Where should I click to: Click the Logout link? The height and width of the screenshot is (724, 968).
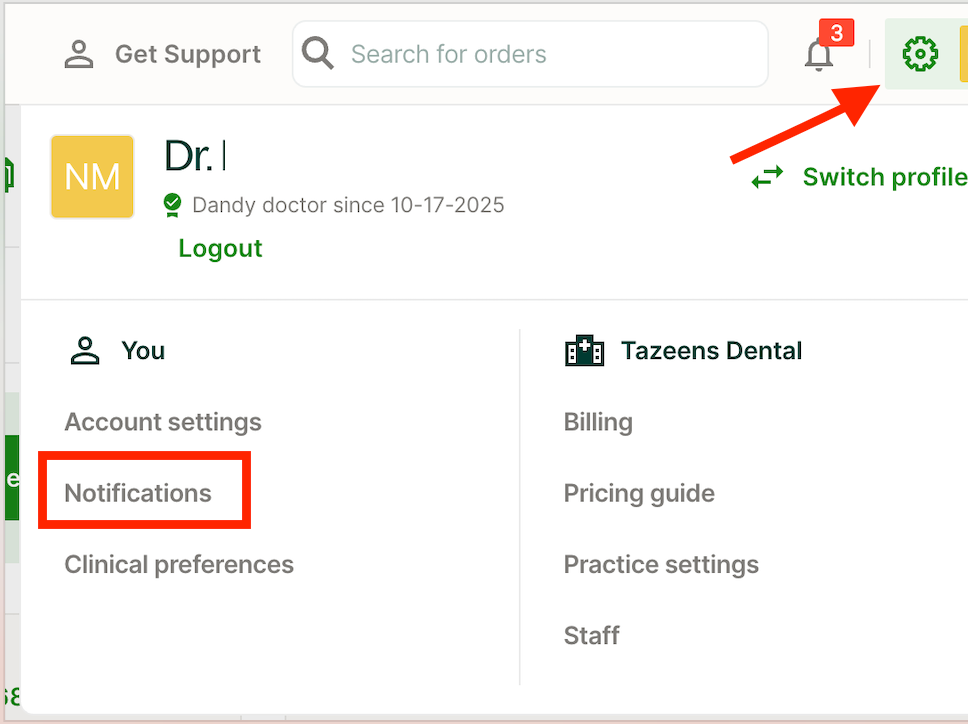[x=220, y=248]
